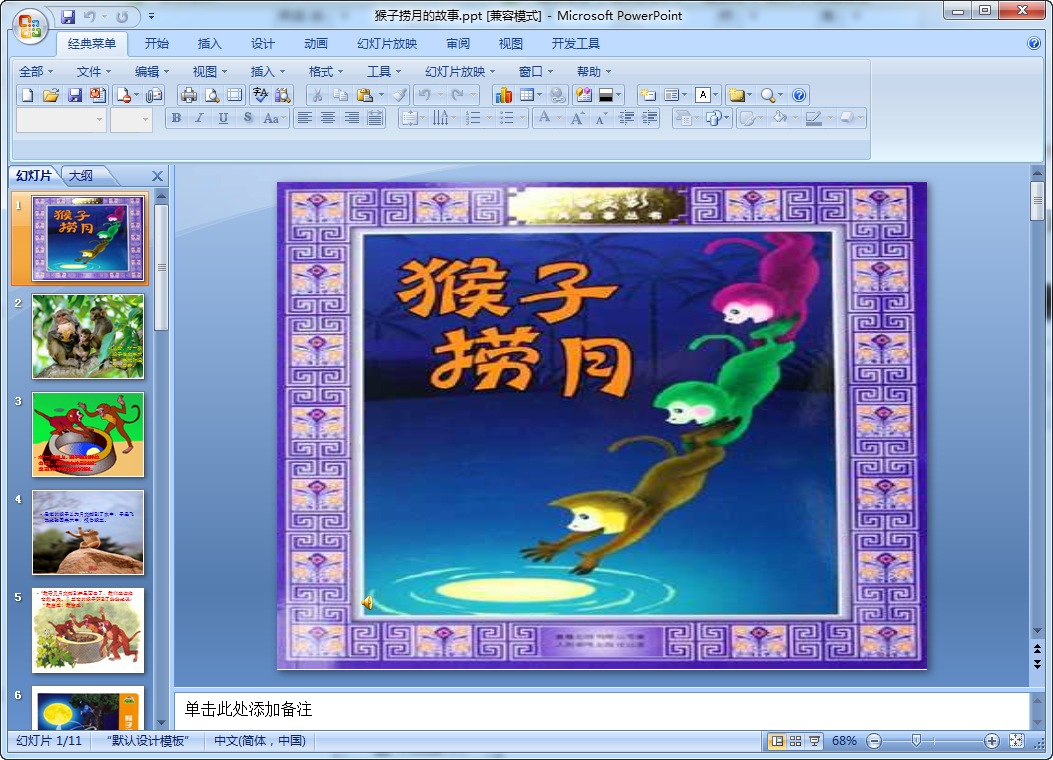Click the 68% zoom level button
The height and width of the screenshot is (760, 1053).
pos(844,741)
